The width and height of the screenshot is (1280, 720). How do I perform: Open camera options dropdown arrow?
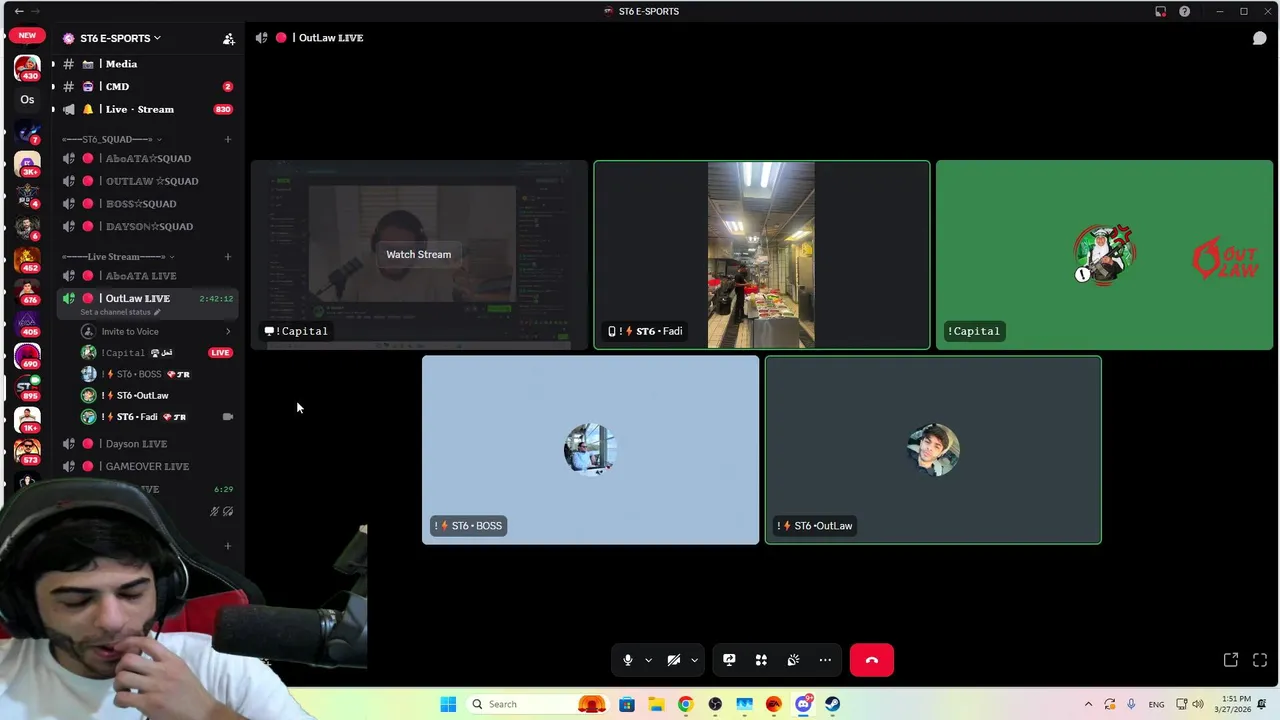pos(694,660)
